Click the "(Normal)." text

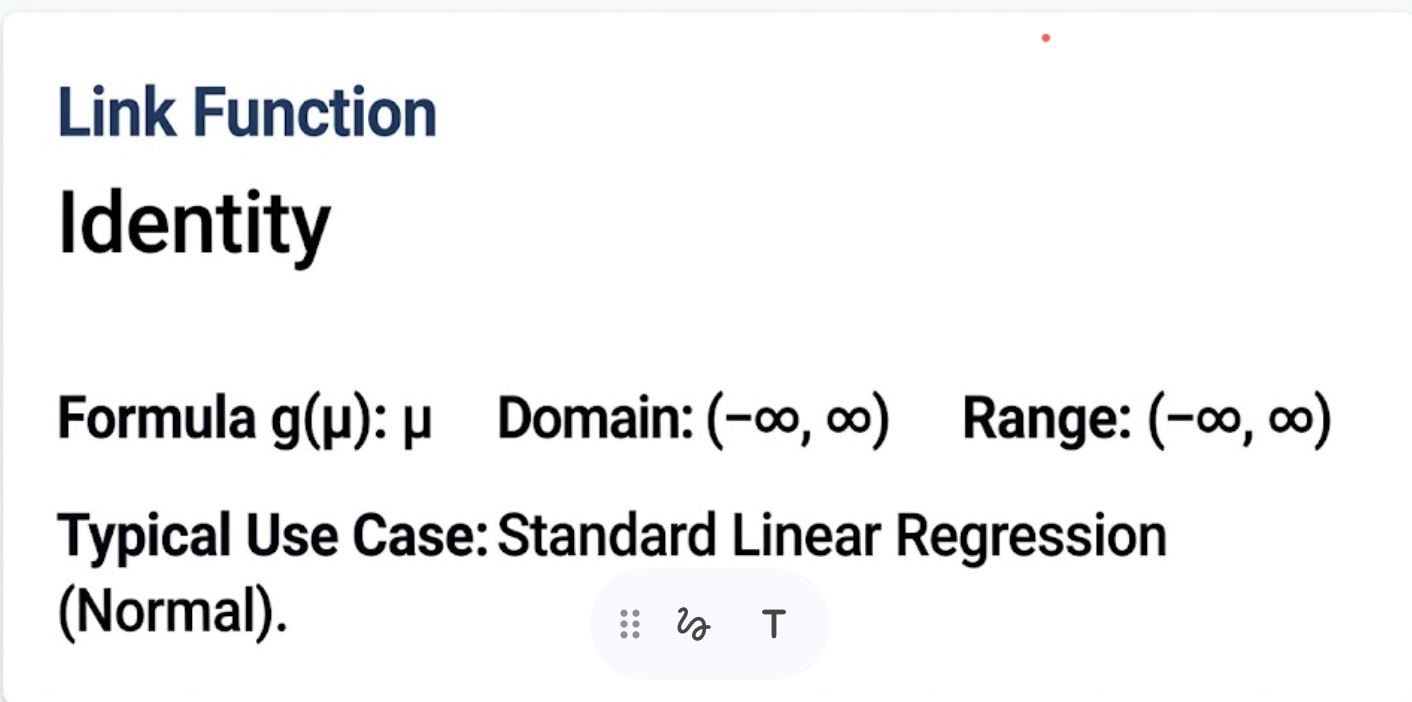point(172,609)
